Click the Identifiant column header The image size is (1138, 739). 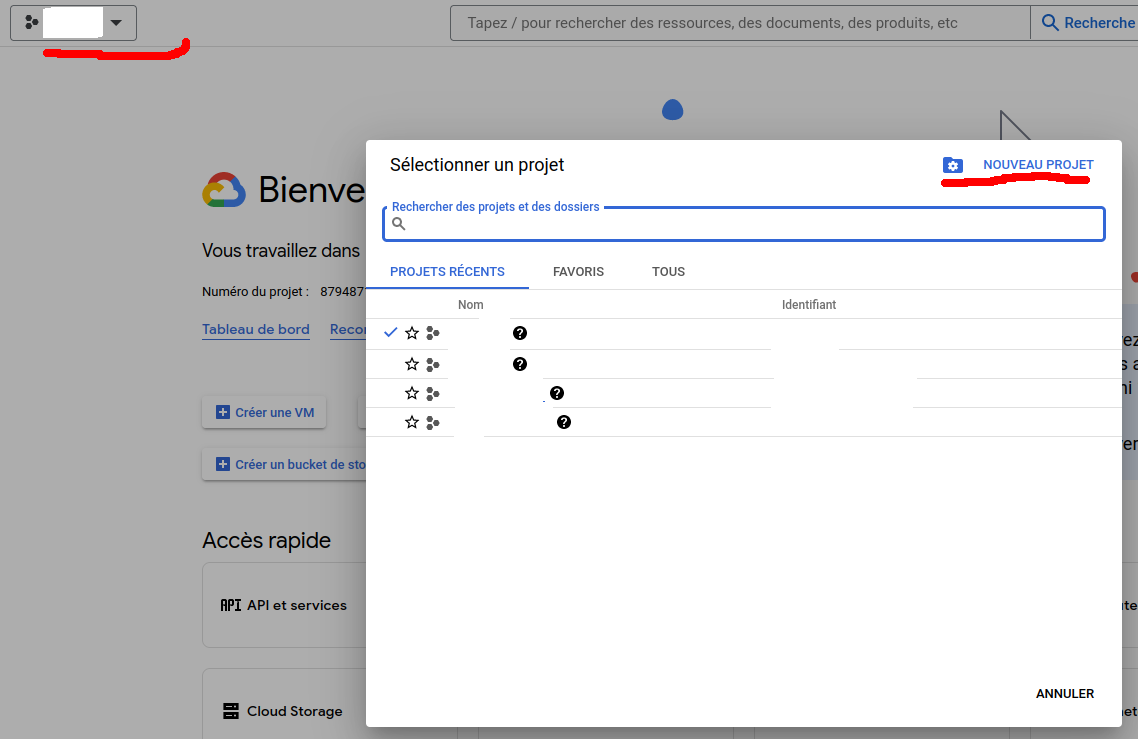809,305
